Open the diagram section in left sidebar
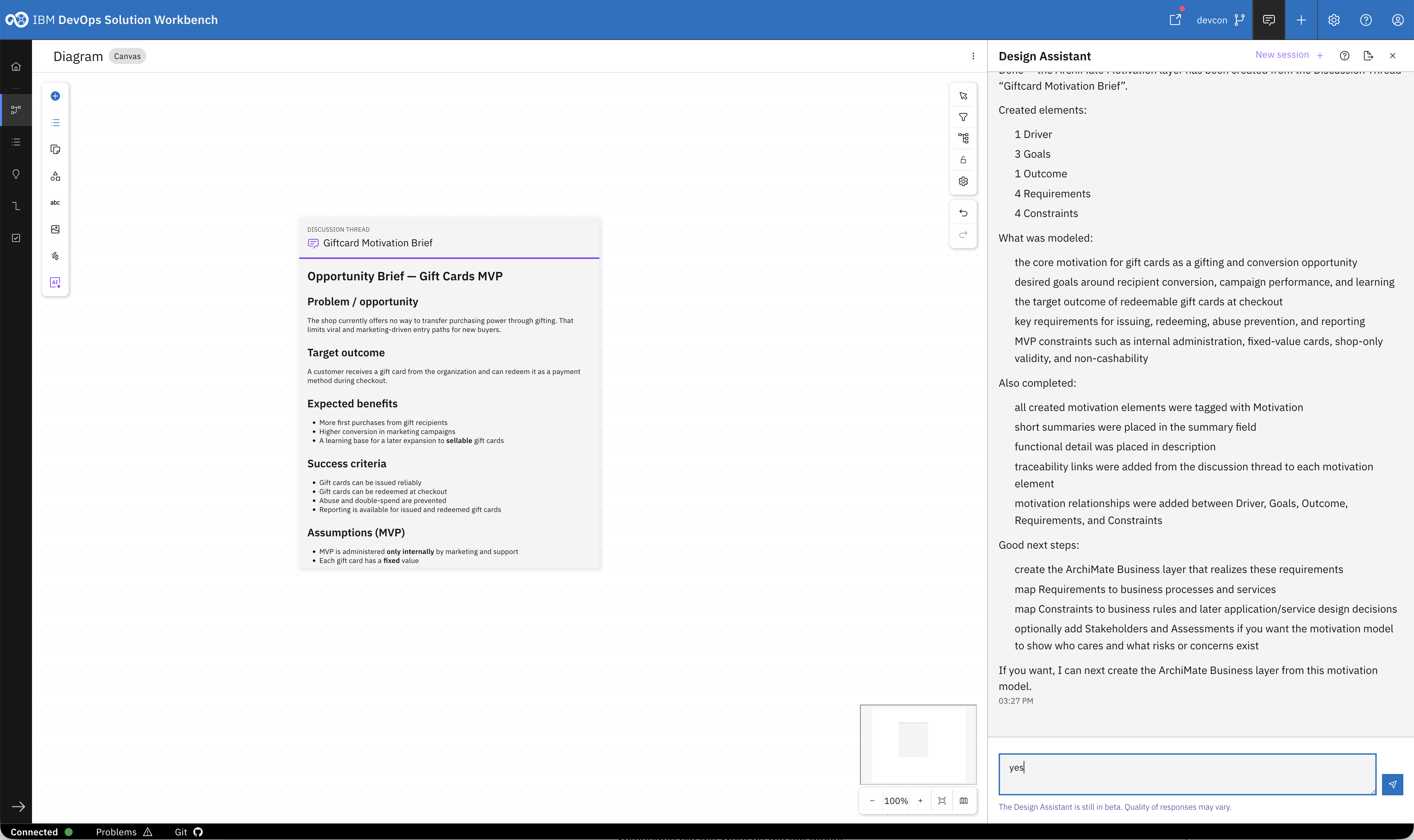Image resolution: width=1414 pixels, height=840 pixels. (x=16, y=110)
